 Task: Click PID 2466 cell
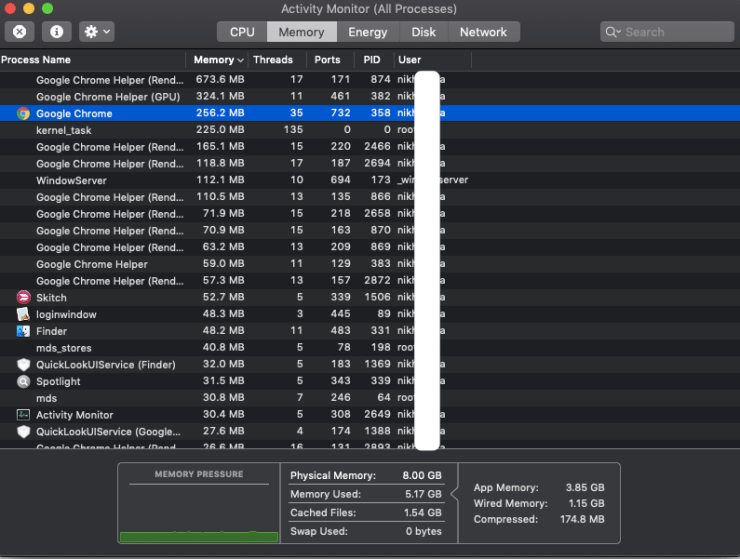(x=377, y=146)
